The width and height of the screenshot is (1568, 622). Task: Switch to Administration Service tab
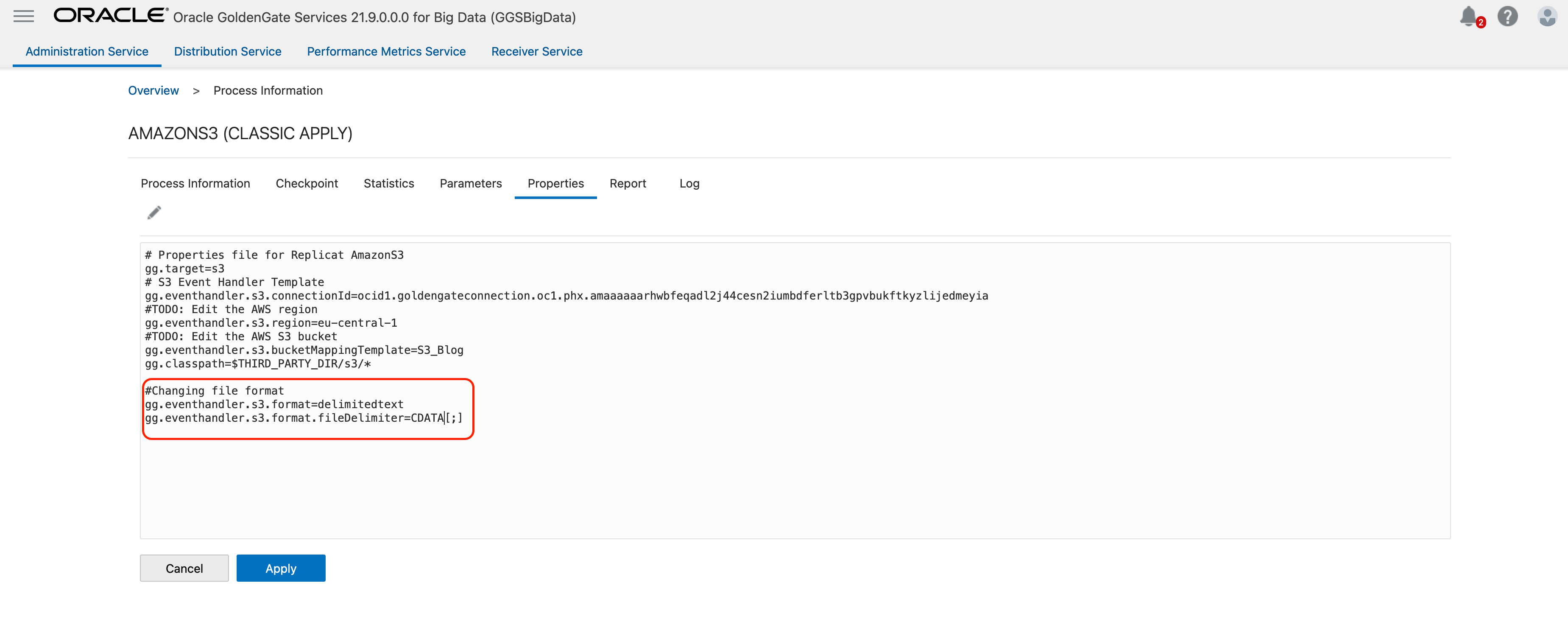tap(86, 52)
